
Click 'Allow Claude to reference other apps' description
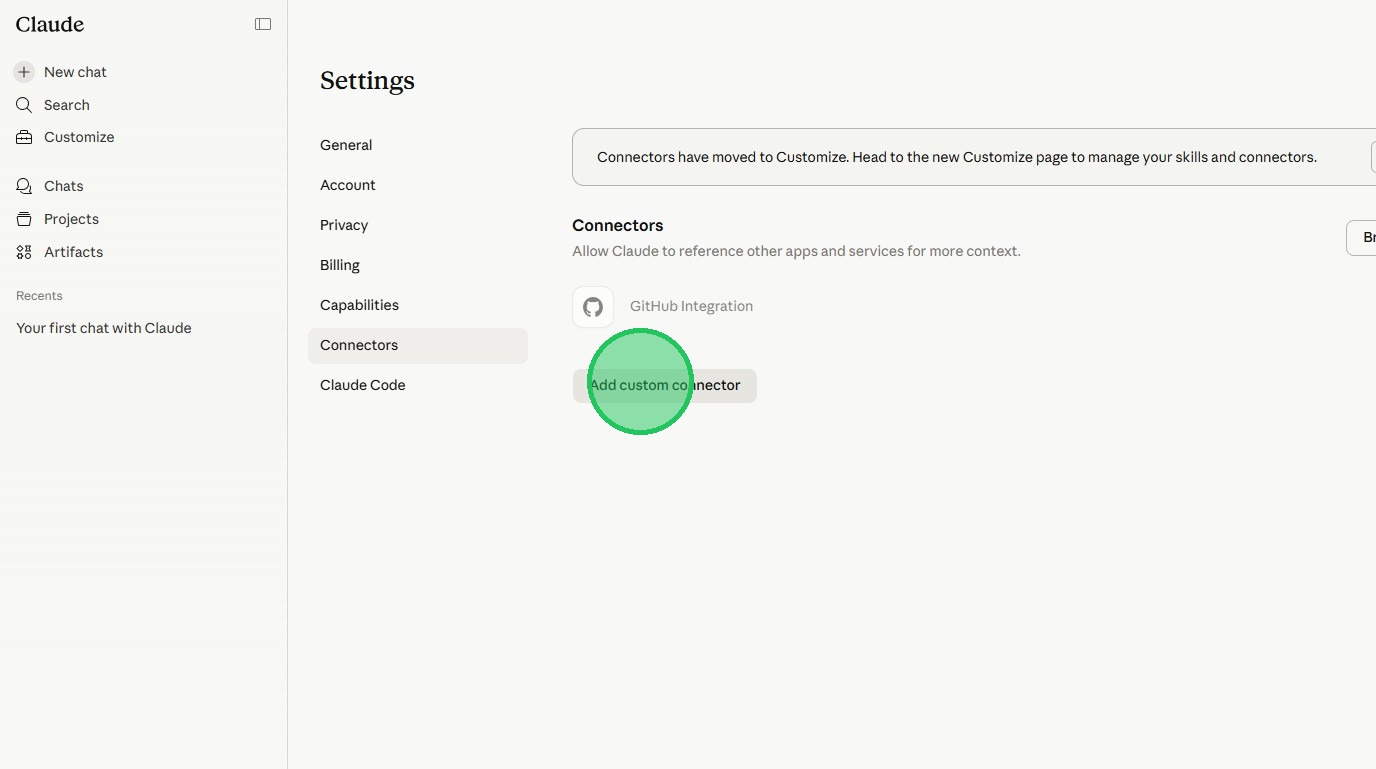coord(796,251)
